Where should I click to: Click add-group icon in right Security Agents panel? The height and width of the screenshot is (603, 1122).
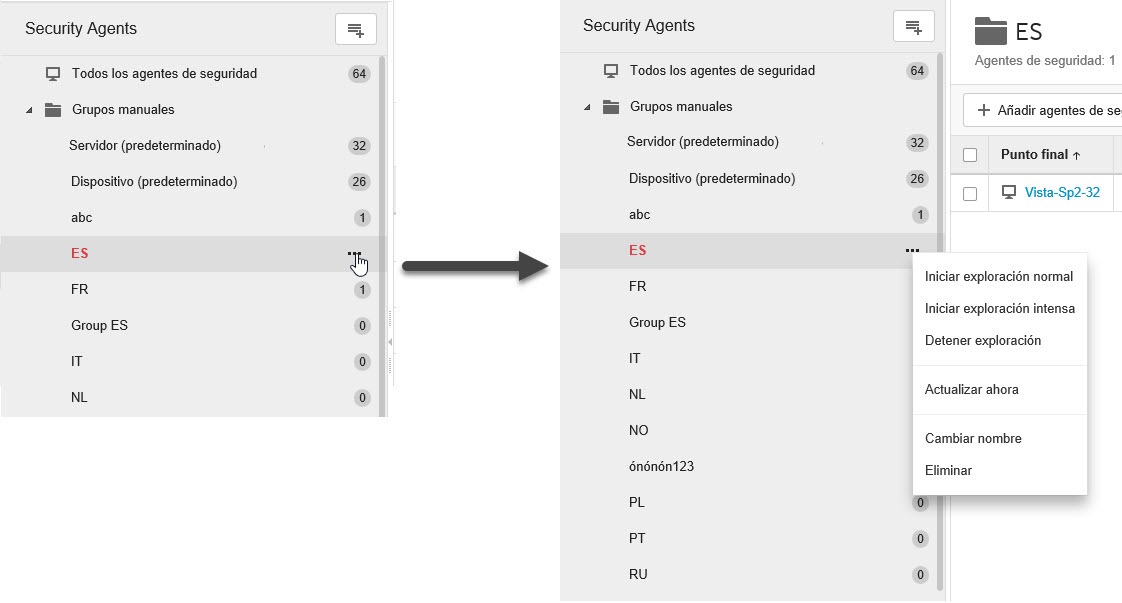coord(913,27)
